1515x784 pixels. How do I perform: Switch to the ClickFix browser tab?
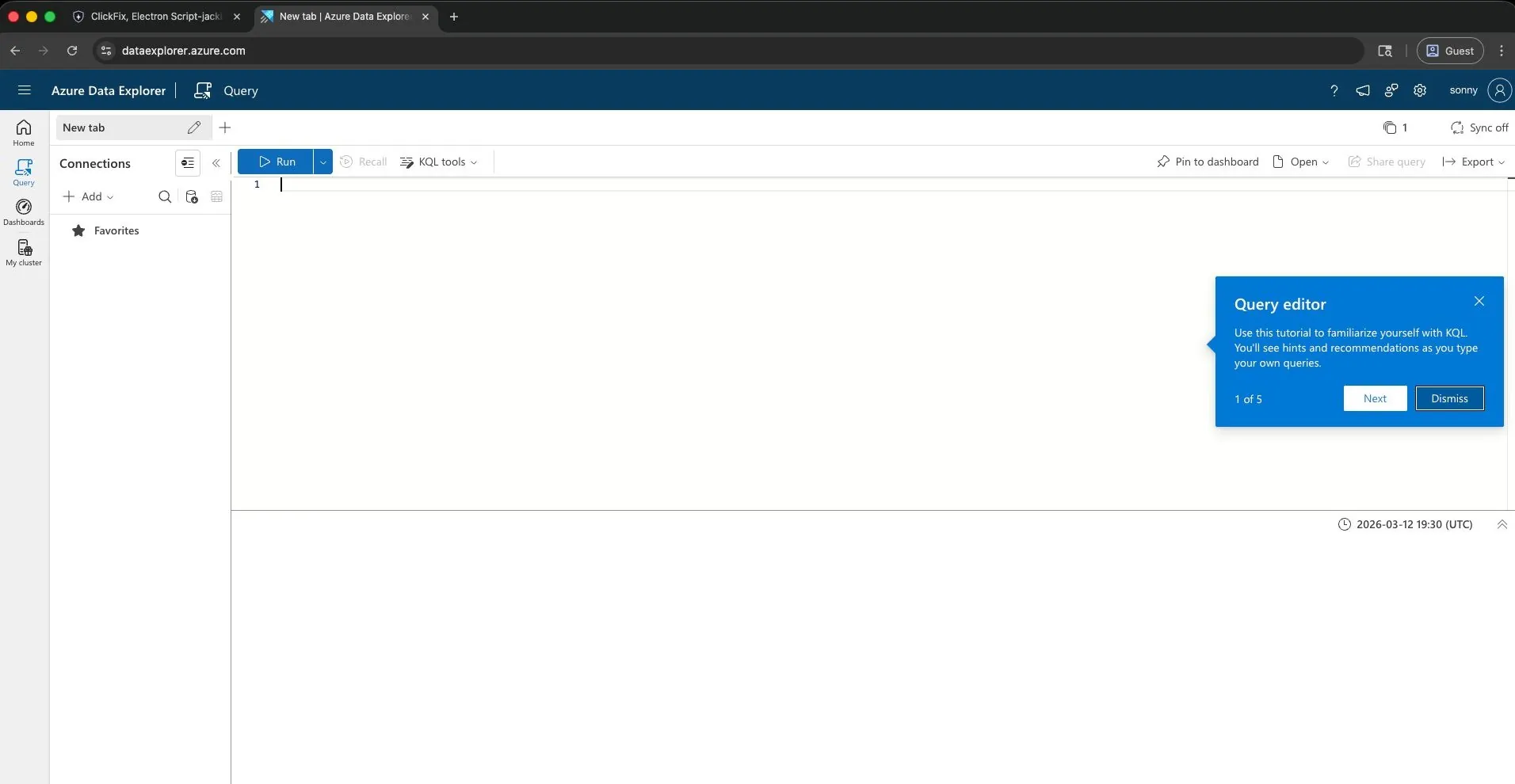coord(156,17)
